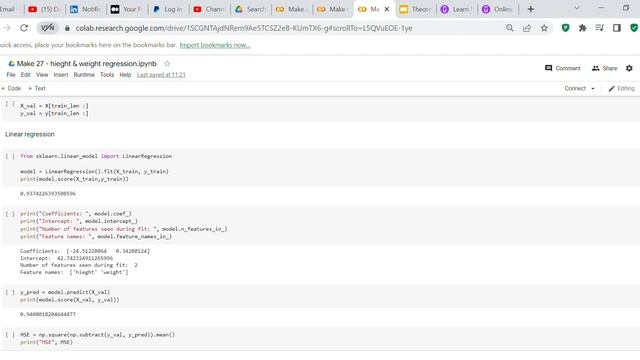Screen dimensions: 640x360
Task: Expand the Connect dropdown arrow
Action: pos(593,89)
